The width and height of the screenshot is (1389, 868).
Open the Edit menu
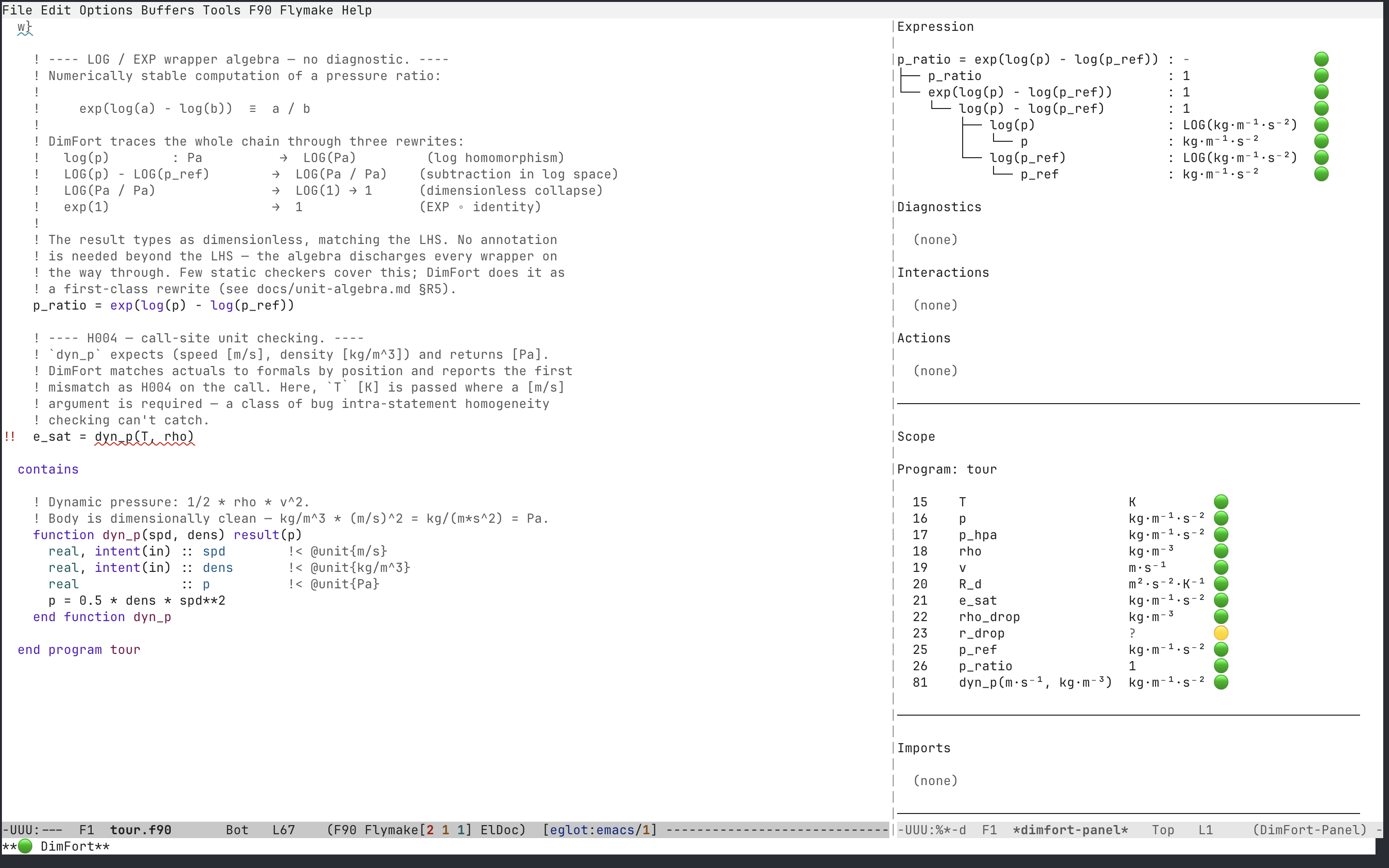pyautogui.click(x=55, y=10)
